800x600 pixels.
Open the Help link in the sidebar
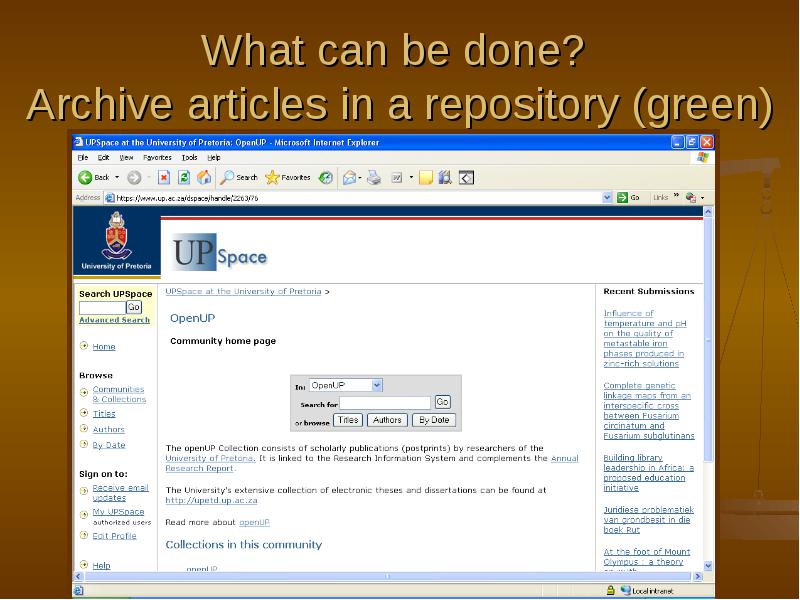[102, 565]
